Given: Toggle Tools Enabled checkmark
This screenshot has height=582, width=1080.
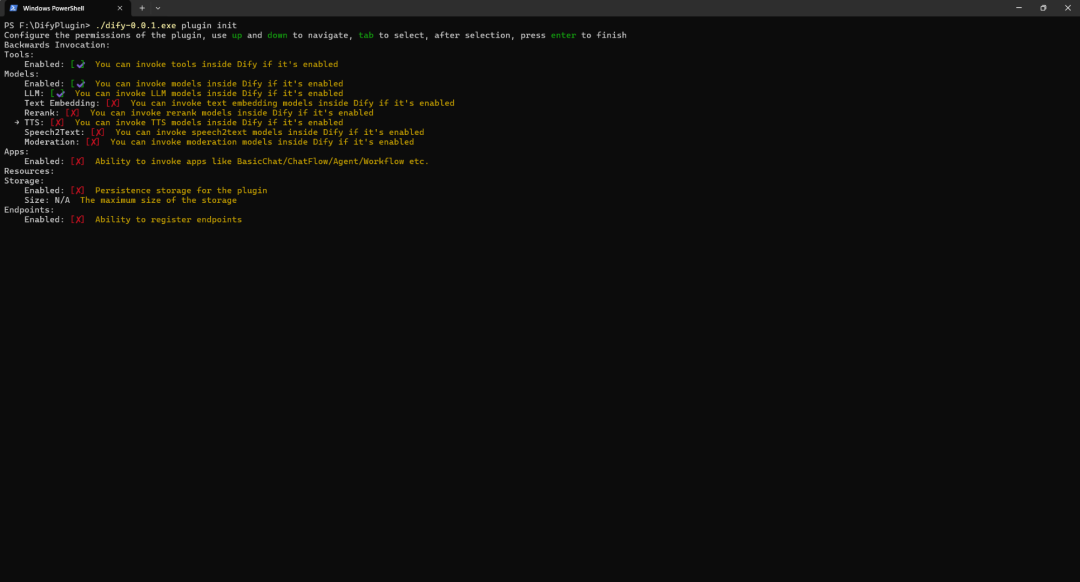Looking at the screenshot, I should pos(78,64).
